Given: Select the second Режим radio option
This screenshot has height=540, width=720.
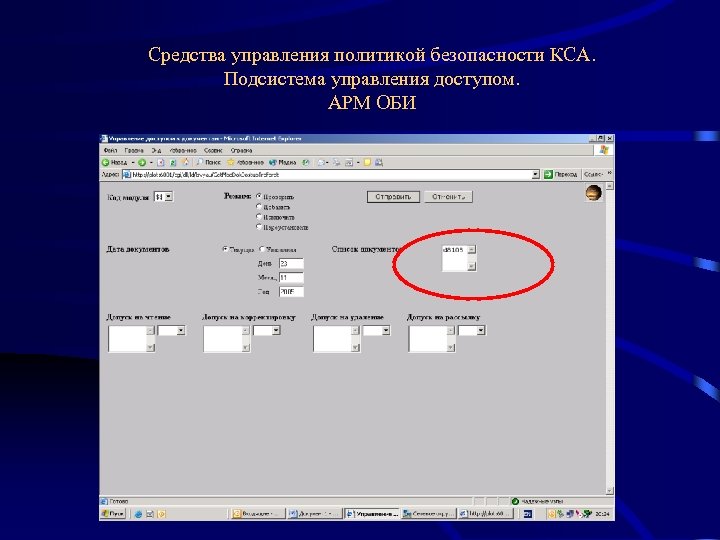Looking at the screenshot, I should tap(259, 207).
